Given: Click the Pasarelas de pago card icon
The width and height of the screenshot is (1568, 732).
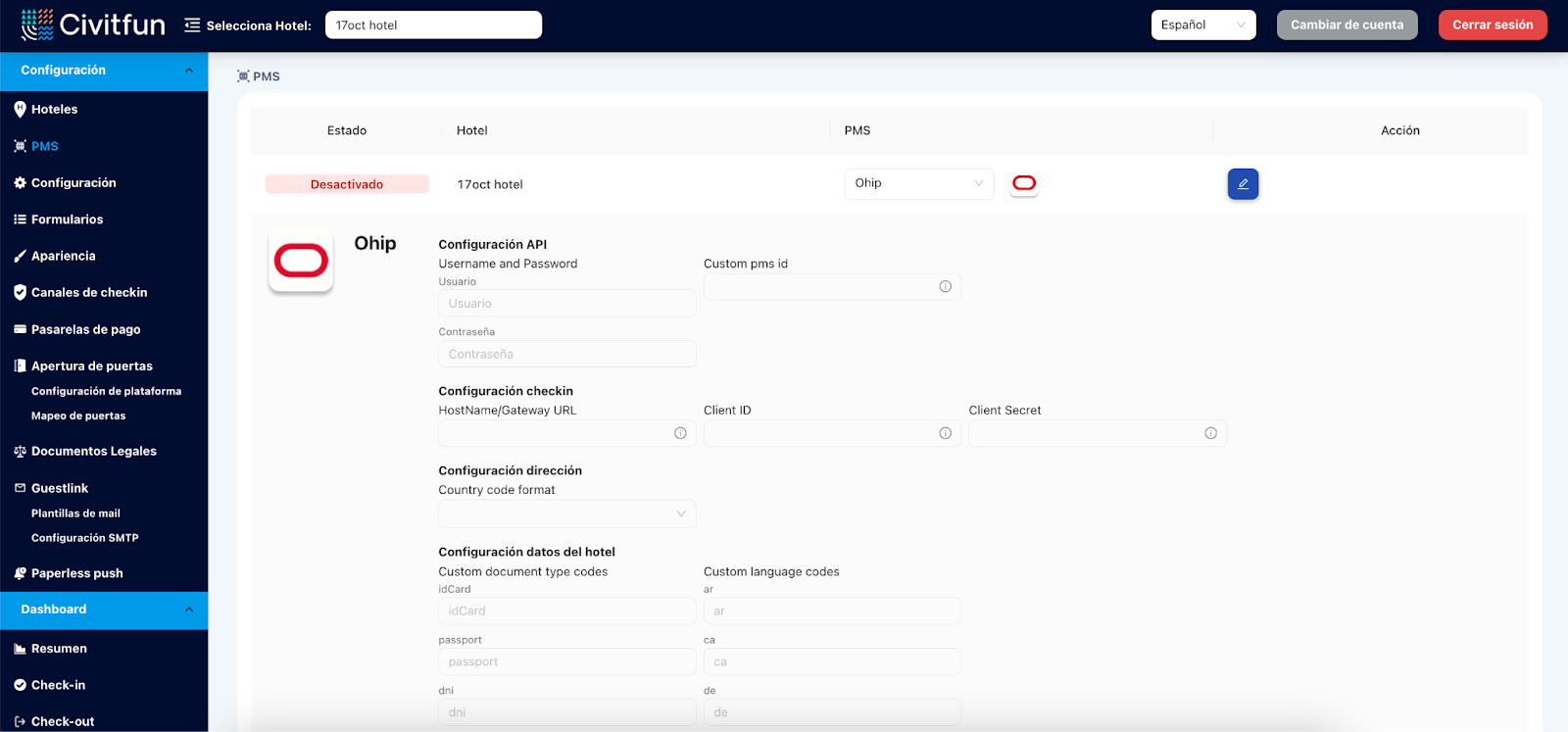Looking at the screenshot, I should (20, 329).
